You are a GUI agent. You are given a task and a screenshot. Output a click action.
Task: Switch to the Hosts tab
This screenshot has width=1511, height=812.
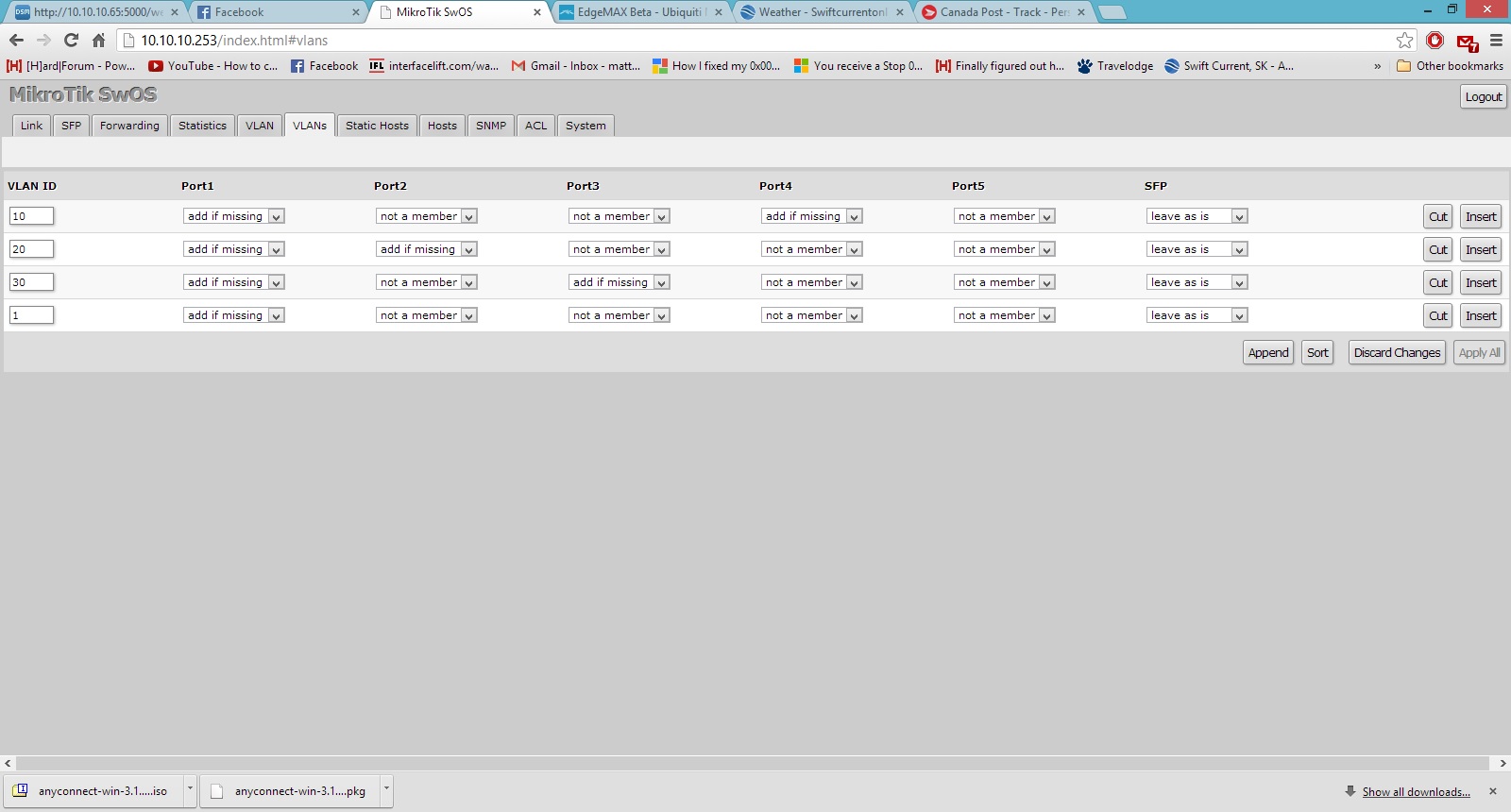coord(442,126)
